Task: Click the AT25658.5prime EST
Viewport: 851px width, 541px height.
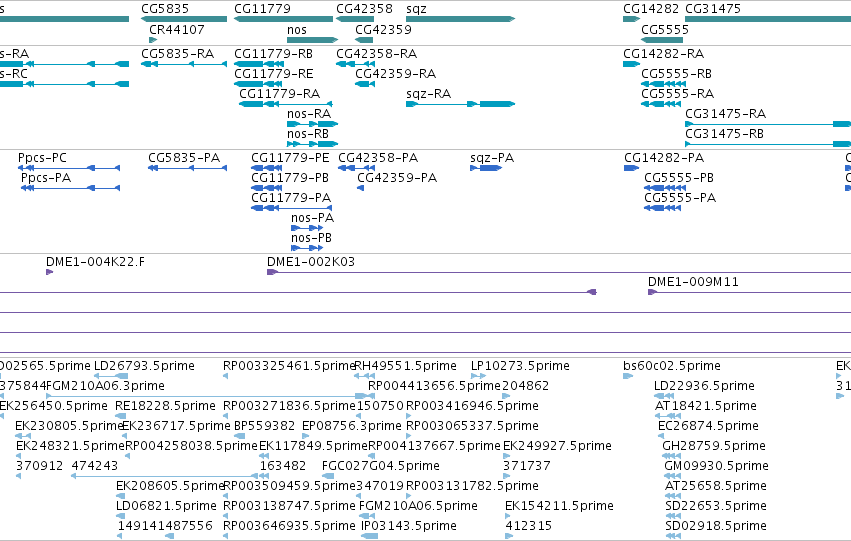Action: [x=673, y=497]
